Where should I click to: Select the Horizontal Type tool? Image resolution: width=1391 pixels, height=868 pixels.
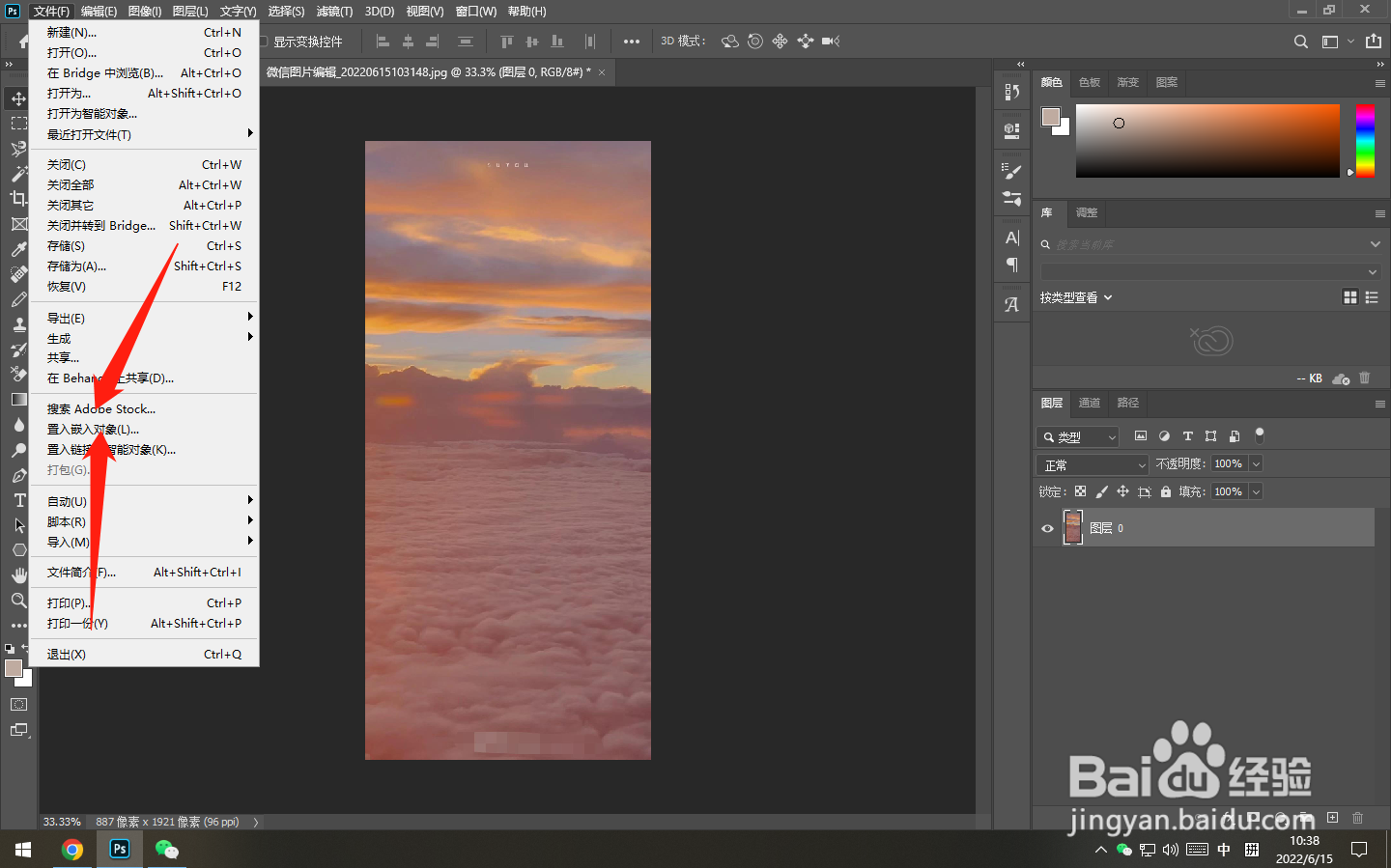point(18,500)
